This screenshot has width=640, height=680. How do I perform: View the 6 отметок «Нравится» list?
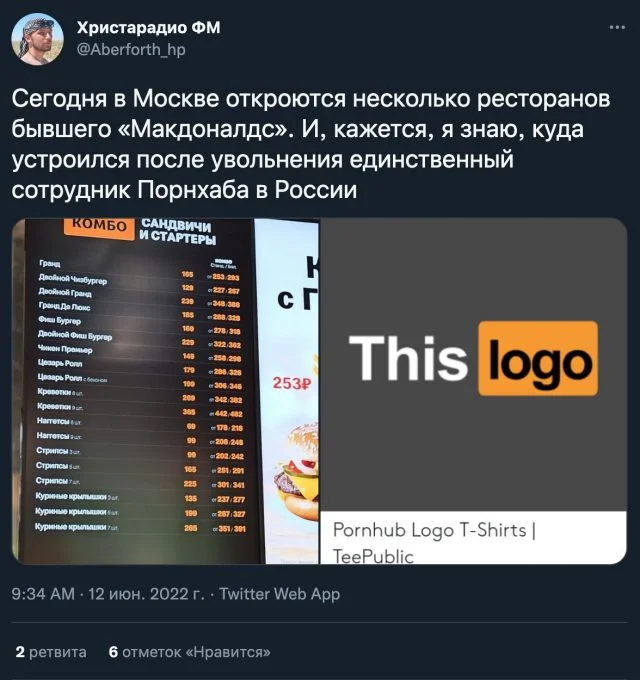coord(189,652)
